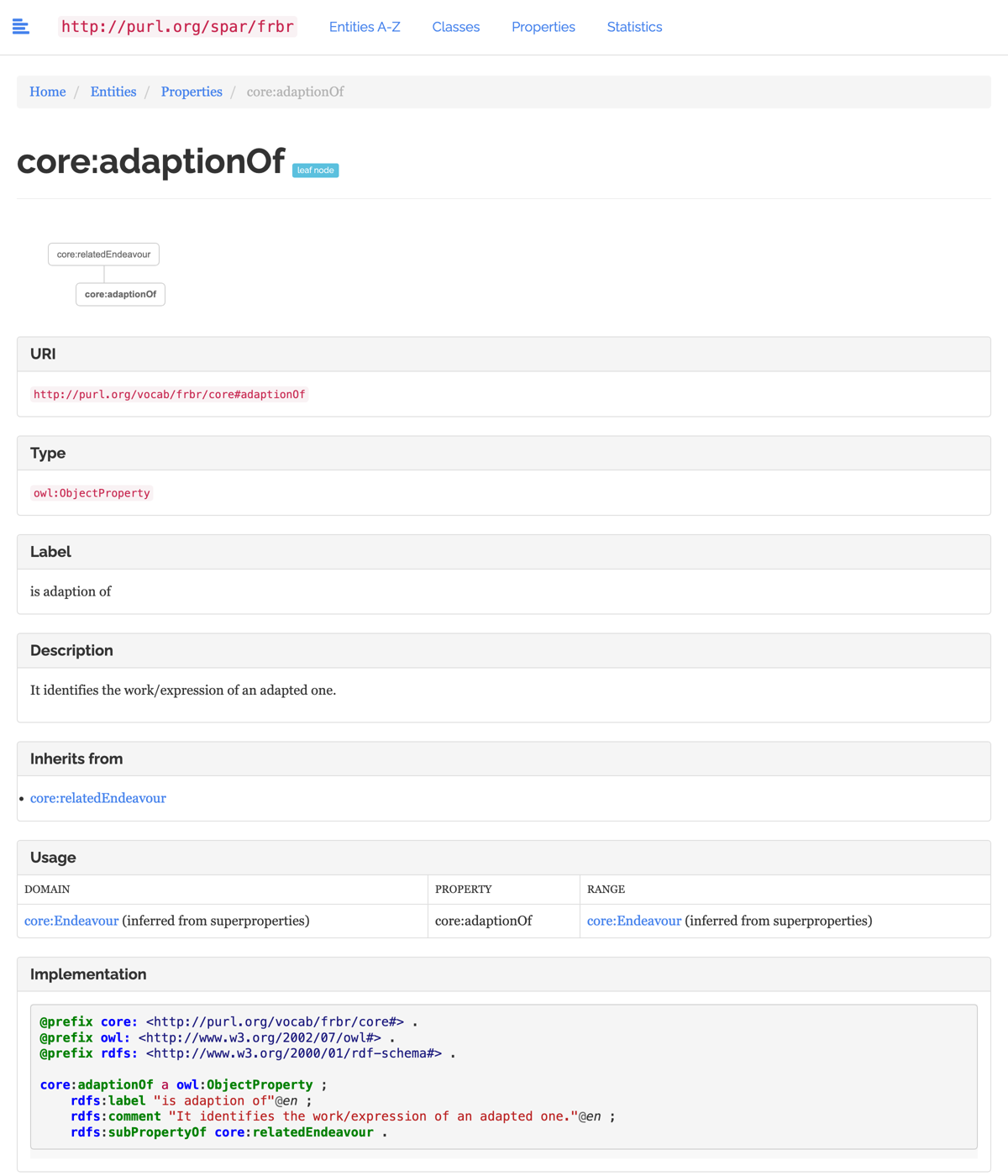Click the core:adaptionOf breadcrumb text
The height and width of the screenshot is (1176, 1008).
coord(295,92)
